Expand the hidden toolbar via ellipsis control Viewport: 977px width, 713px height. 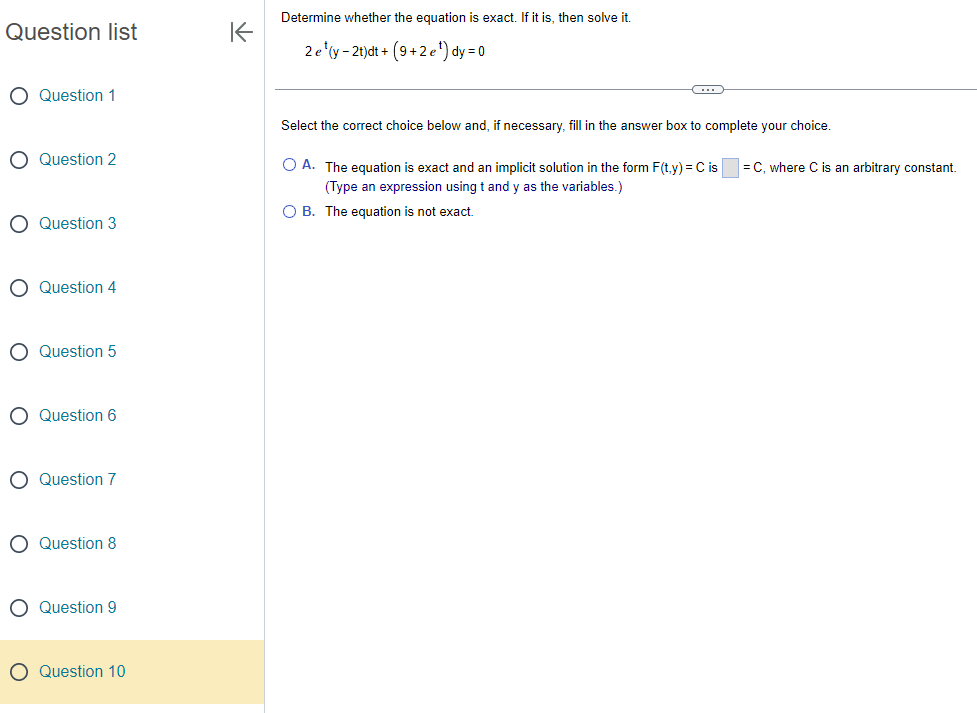pos(708,89)
